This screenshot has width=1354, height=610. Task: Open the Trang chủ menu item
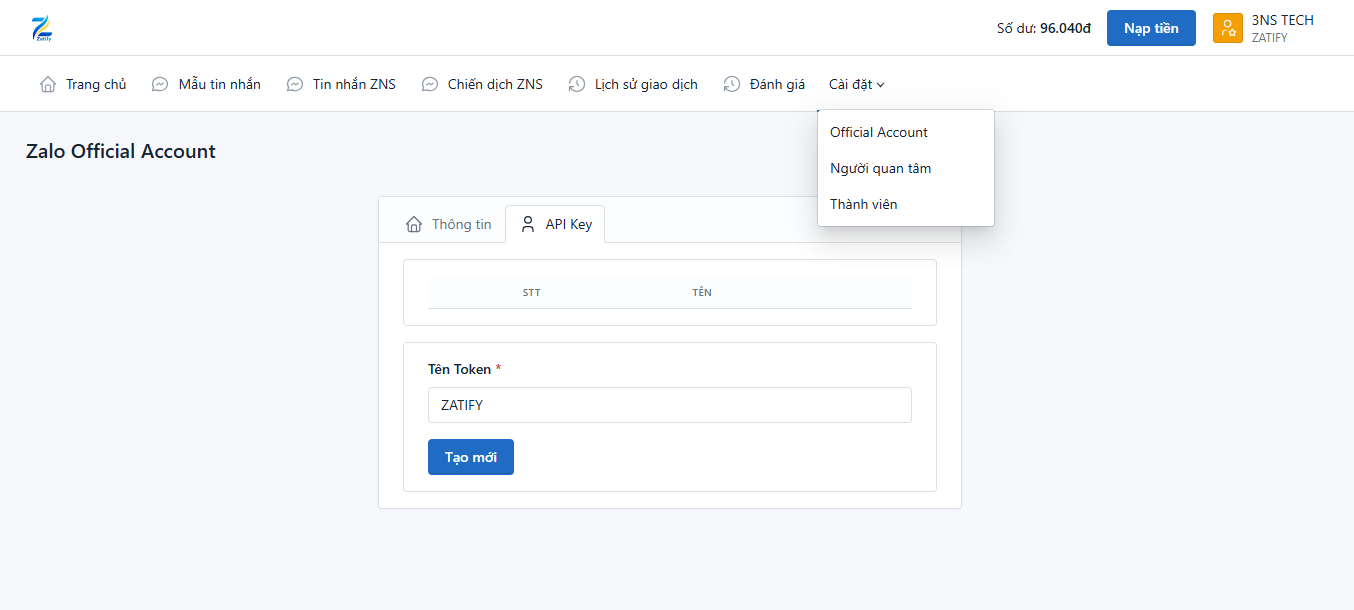click(x=83, y=84)
